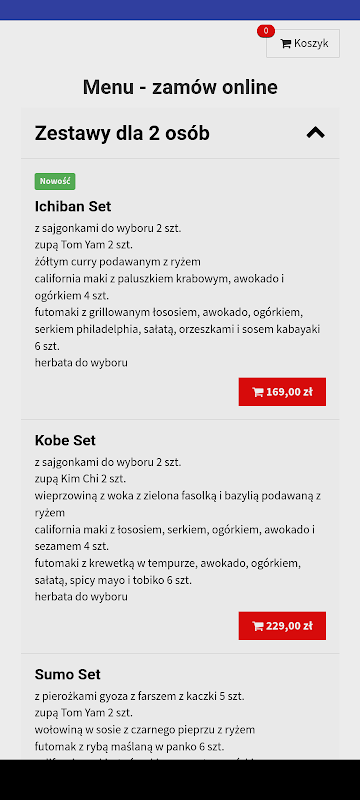The width and height of the screenshot is (360, 800).
Task: Open the Koszyk cart button
Action: point(303,43)
